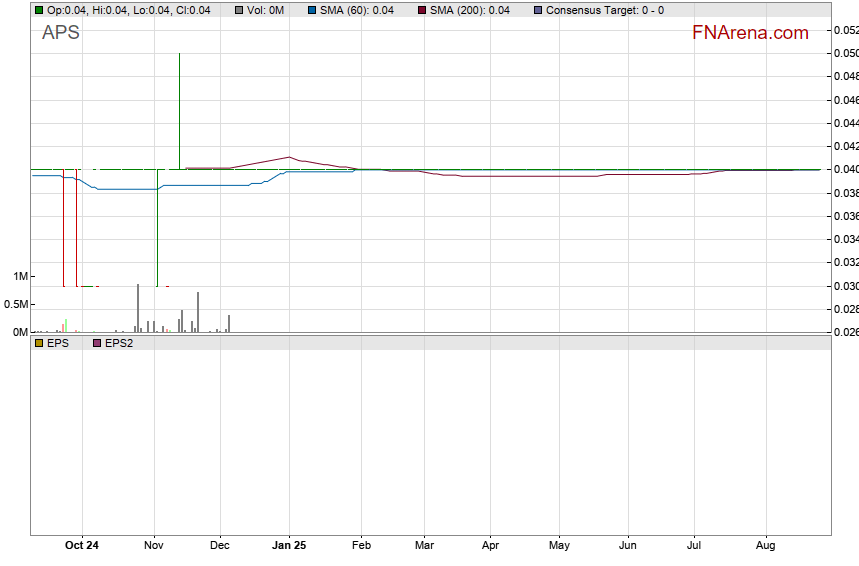Click the blue SMA (60) legend swatch
The height and width of the screenshot is (566, 859).
pos(311,10)
